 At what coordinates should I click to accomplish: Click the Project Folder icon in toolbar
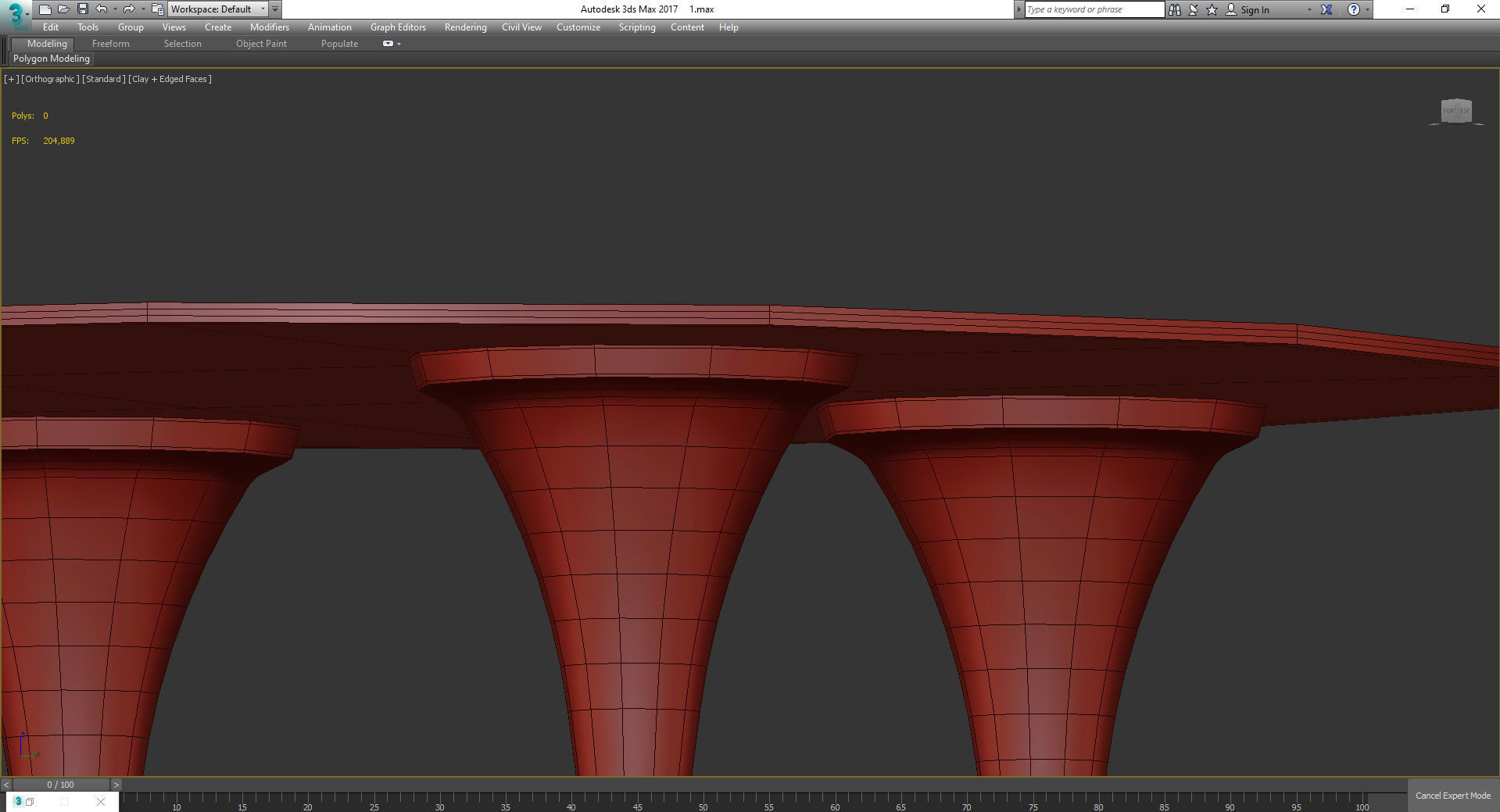[x=157, y=9]
